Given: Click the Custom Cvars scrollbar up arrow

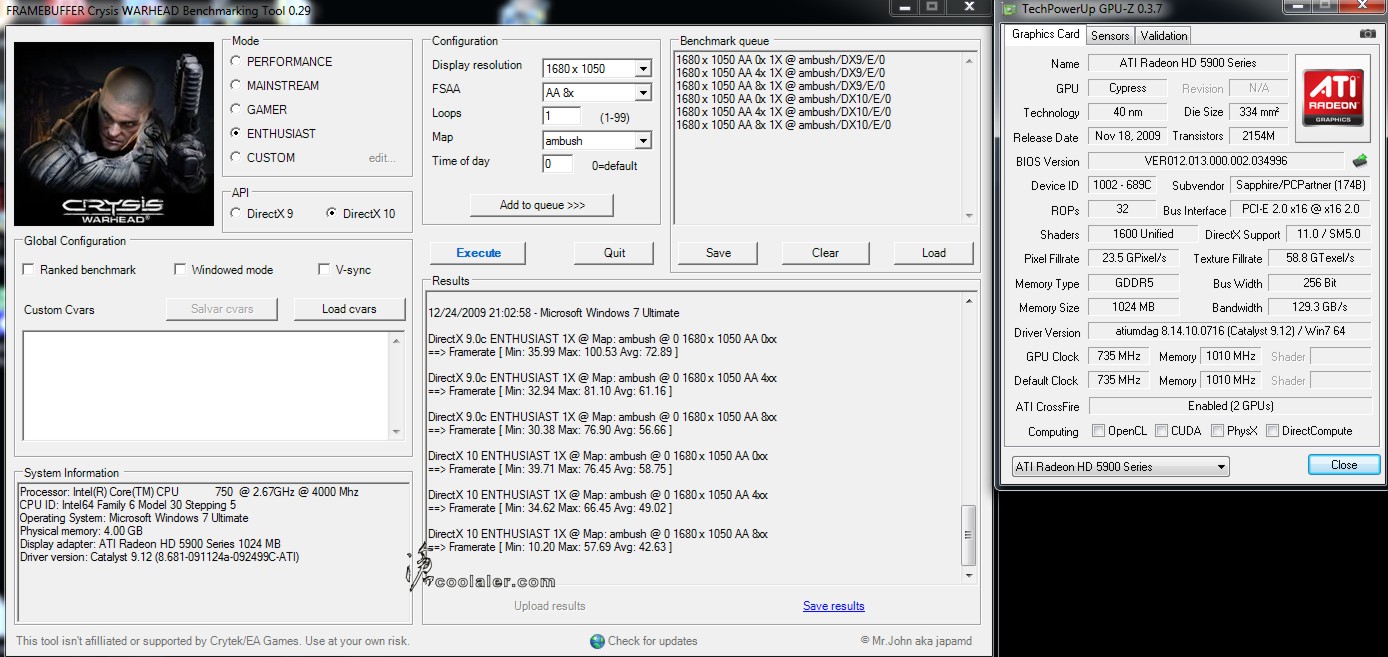Looking at the screenshot, I should [x=396, y=339].
